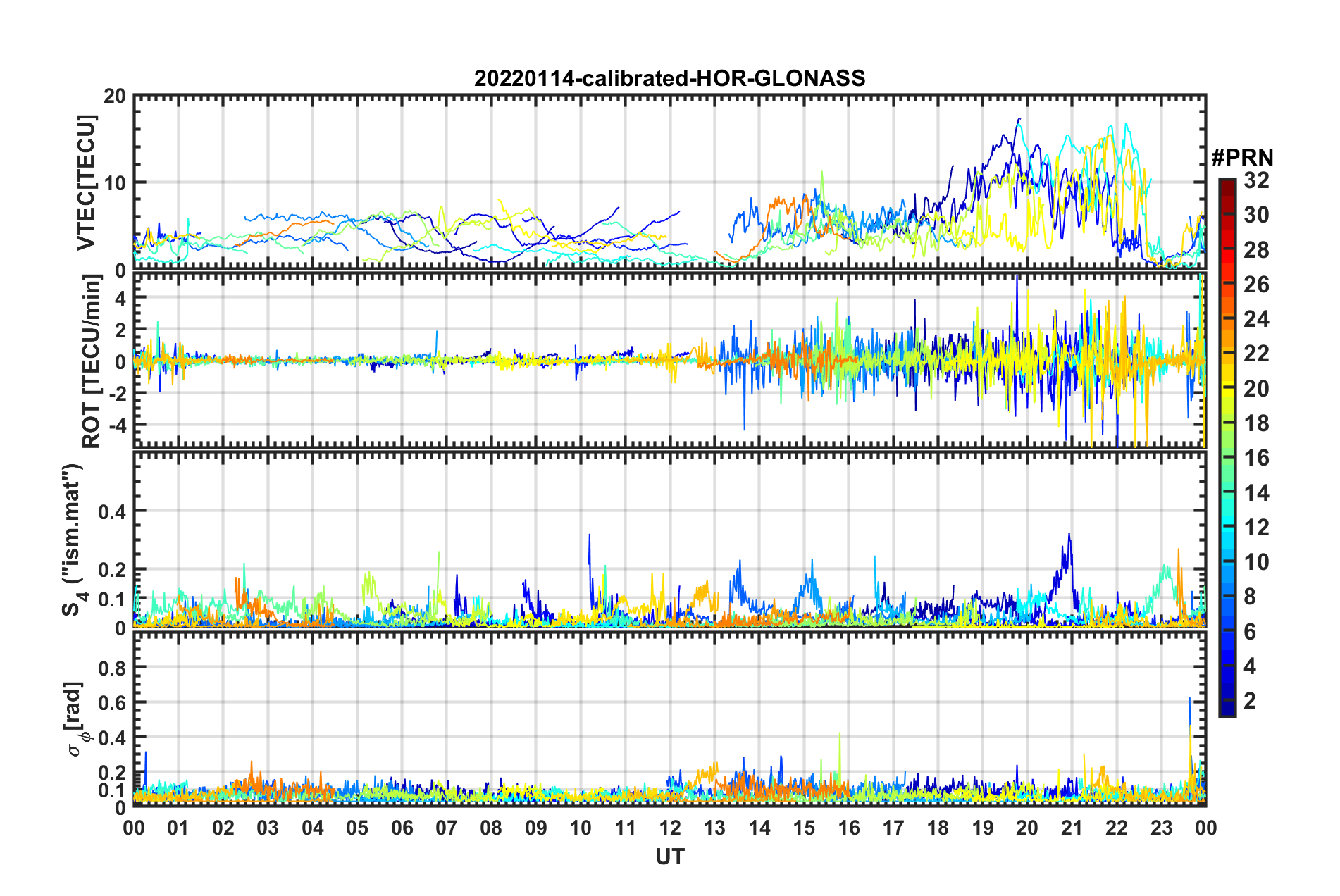Viewport: 1340px width, 896px height.
Task: Click the "20" tick on the VTEC axis
Action: (x=115, y=97)
